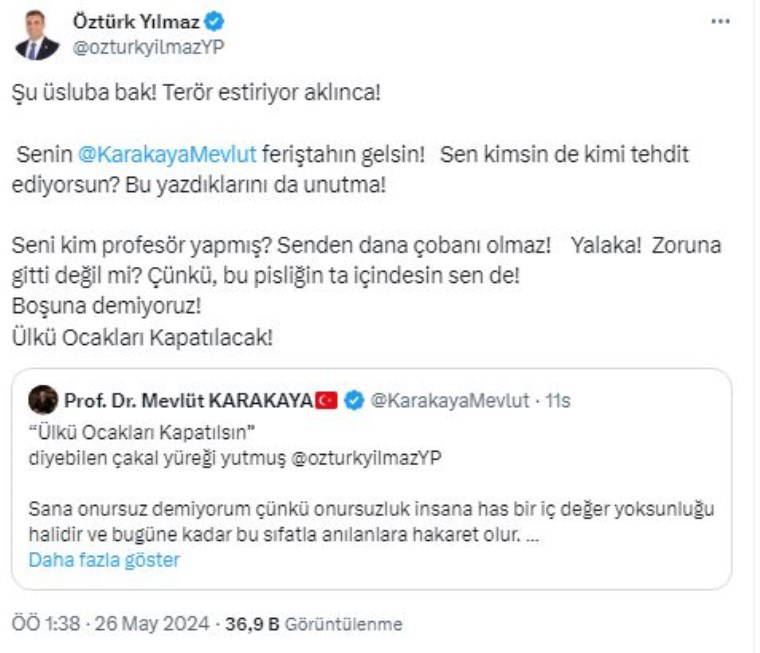
Task: Open Prof. Dr. Mevlüt KARAKAYA's name link
Action: pos(188,401)
